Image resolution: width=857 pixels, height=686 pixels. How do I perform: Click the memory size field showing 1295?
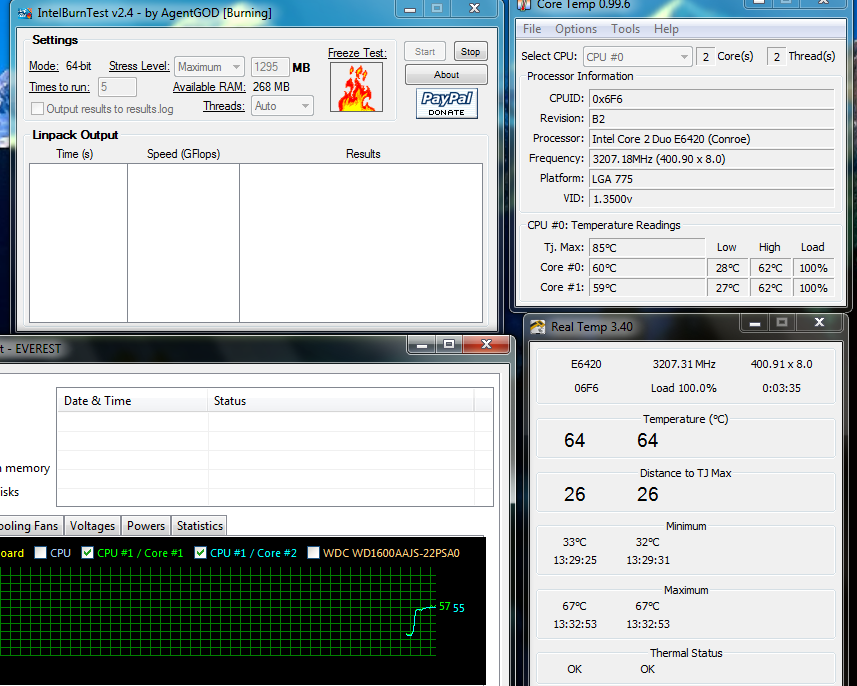tap(269, 67)
